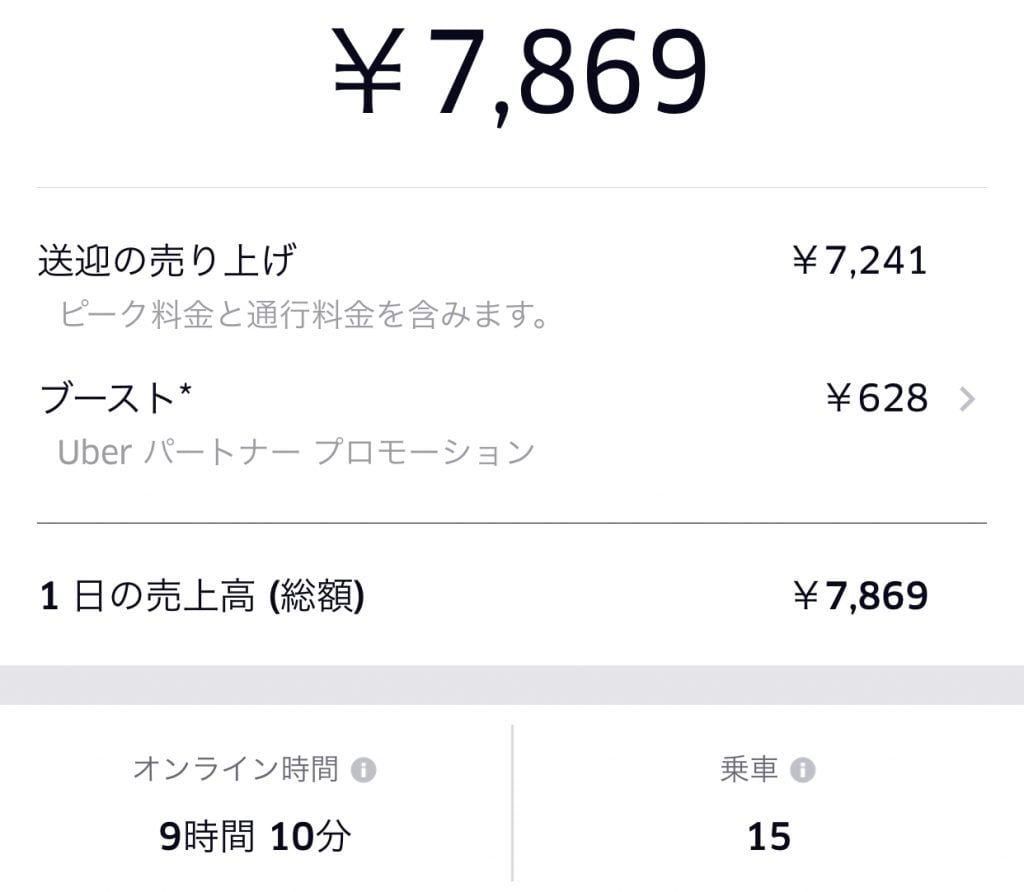The height and width of the screenshot is (892, 1024).
Task: Tap the ピーク料金 subtitle text
Action: point(300,315)
